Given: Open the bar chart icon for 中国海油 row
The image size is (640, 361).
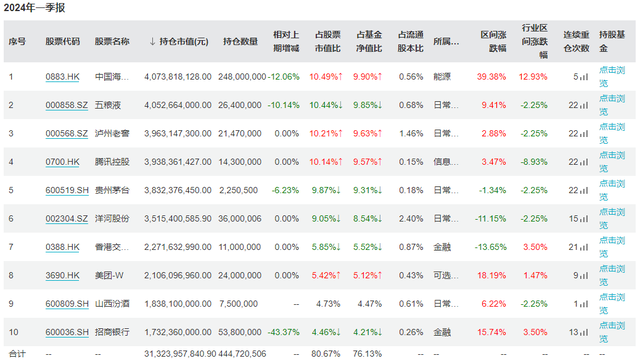Looking at the screenshot, I should pos(584,77).
